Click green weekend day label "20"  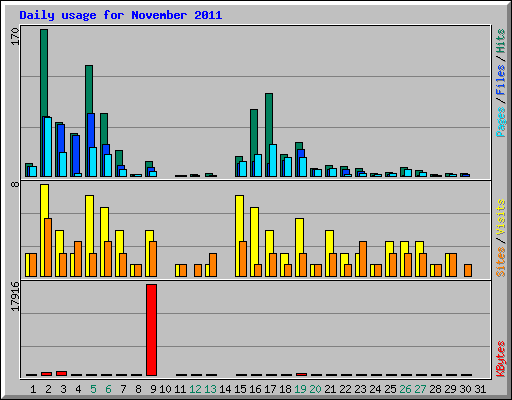click(x=315, y=389)
